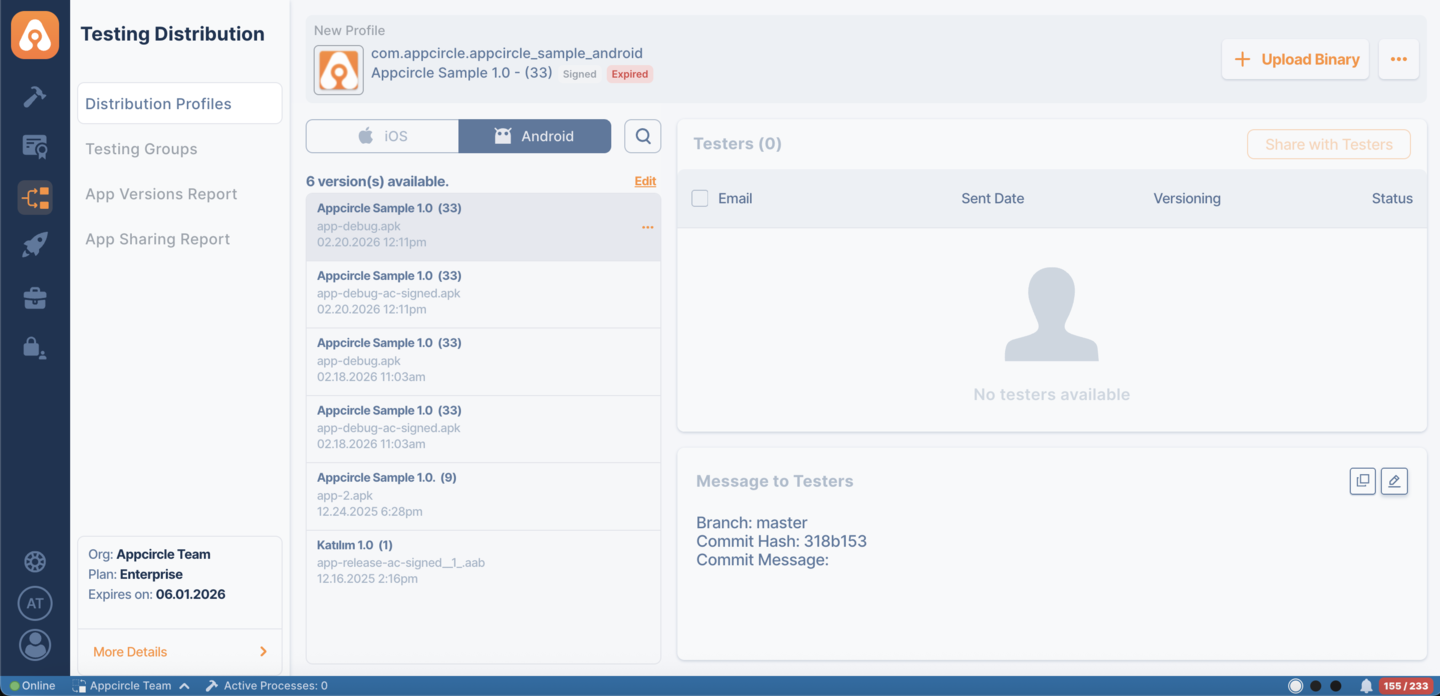Open the App Versions Report section
The height and width of the screenshot is (696, 1440).
161,193
